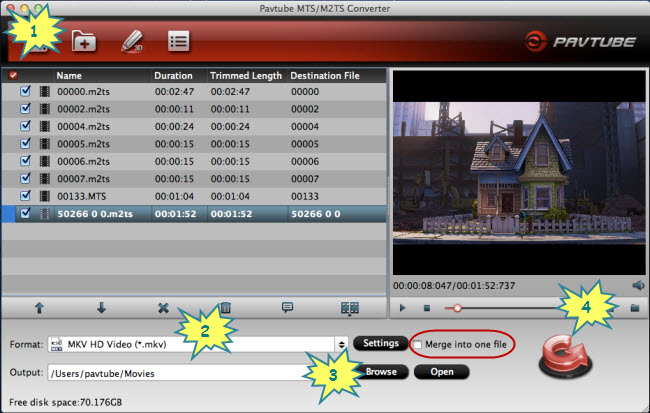Open the snapshot folder icon
The width and height of the screenshot is (650, 413).
click(x=635, y=308)
